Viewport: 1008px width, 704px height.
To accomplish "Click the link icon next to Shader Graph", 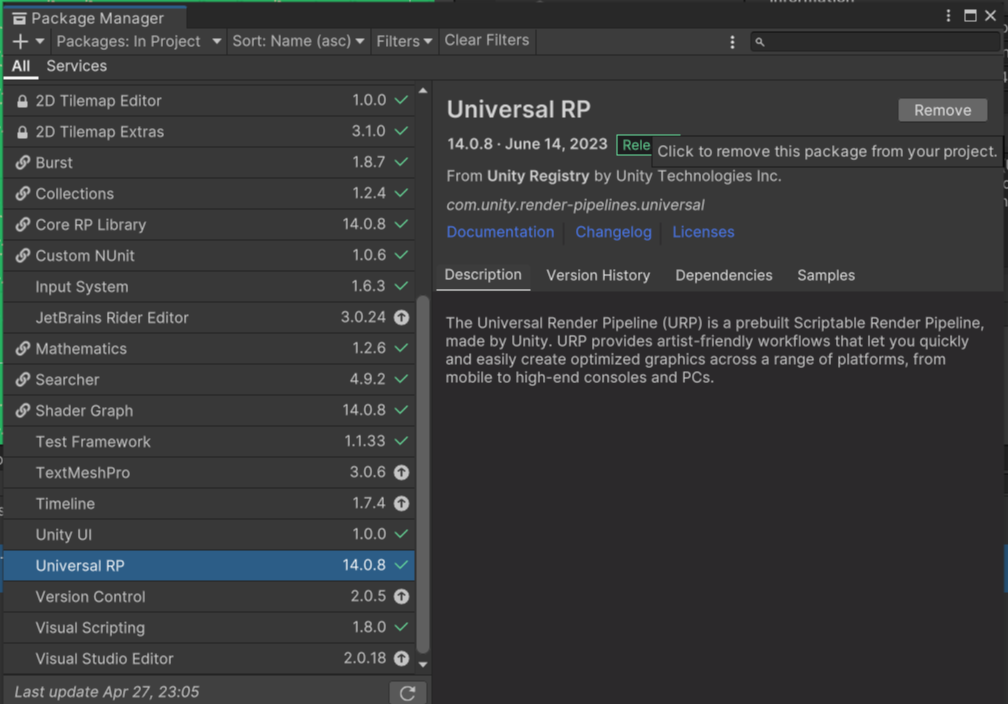I will tap(22, 411).
